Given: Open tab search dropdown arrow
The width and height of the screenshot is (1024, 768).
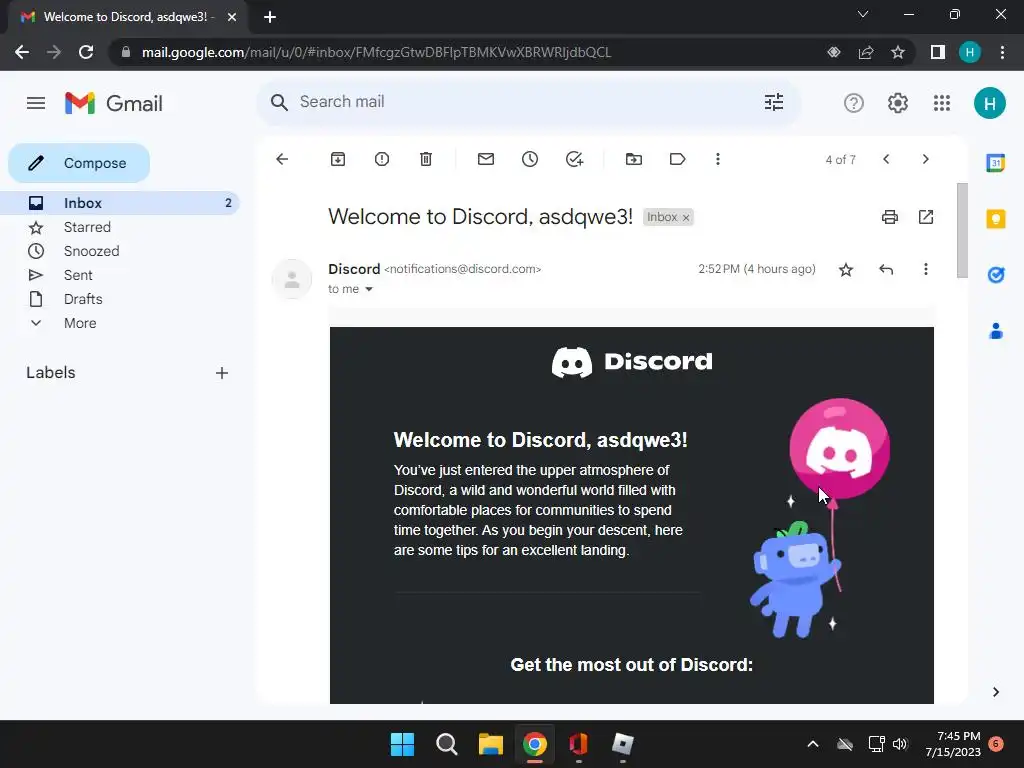Looking at the screenshot, I should coord(863,14).
